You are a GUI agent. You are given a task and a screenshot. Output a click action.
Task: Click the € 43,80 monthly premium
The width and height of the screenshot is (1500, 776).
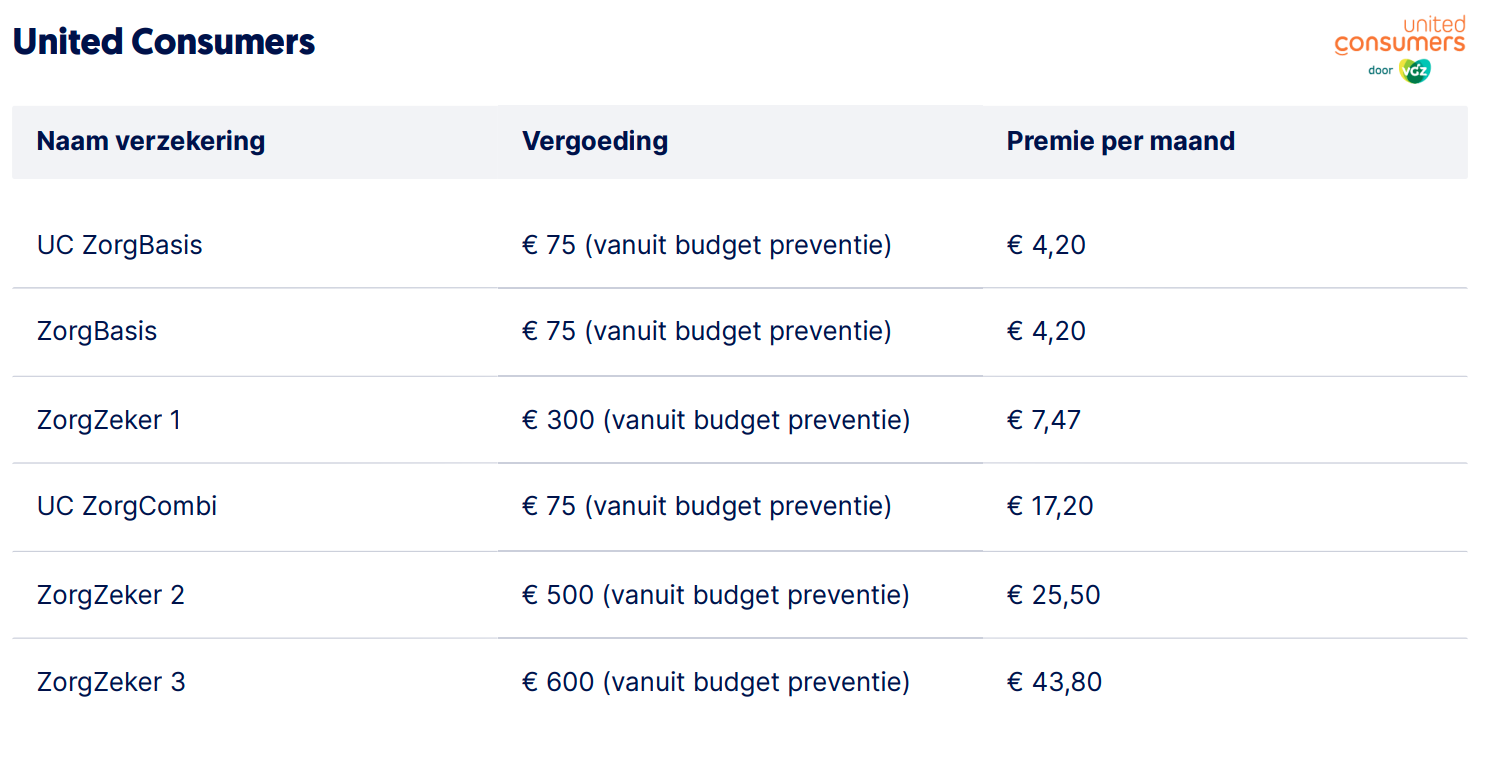point(1054,682)
